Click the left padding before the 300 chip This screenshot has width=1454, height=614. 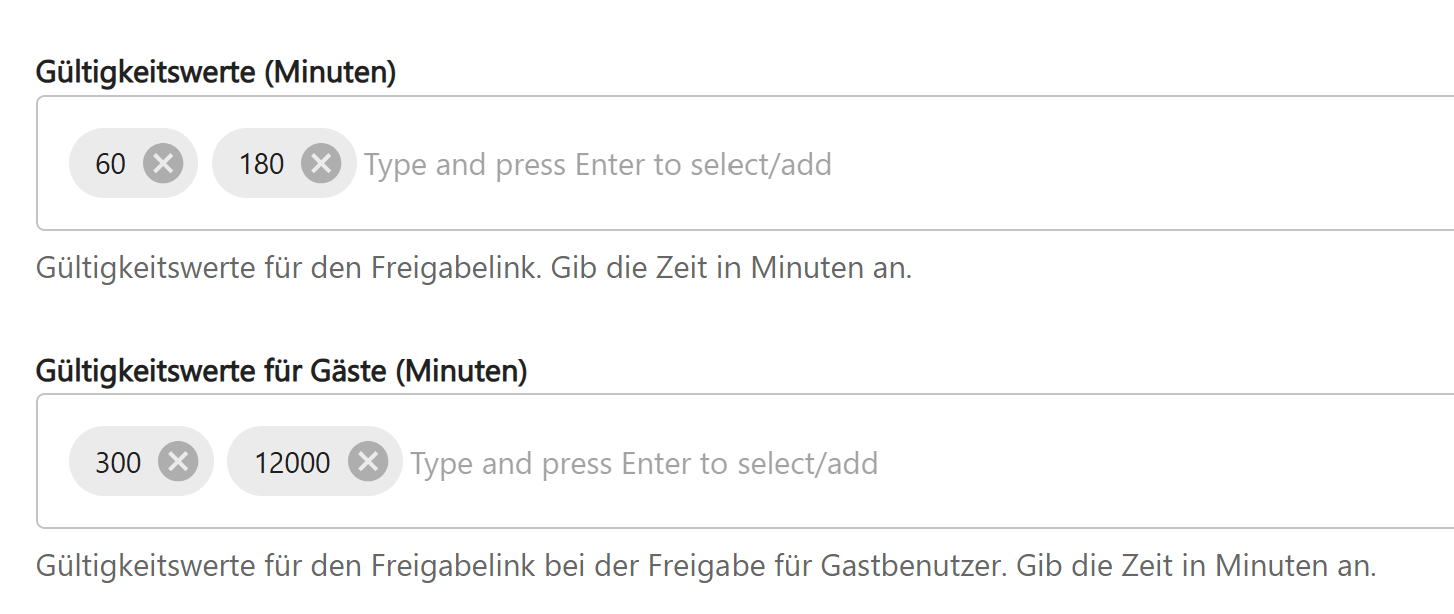click(53, 462)
